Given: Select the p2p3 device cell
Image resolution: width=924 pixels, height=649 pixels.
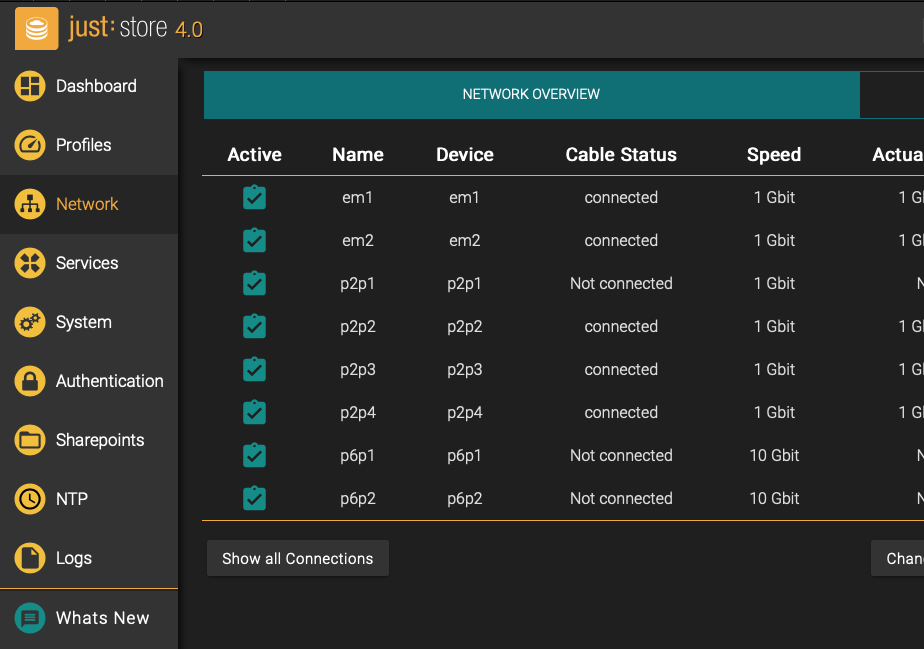Looking at the screenshot, I should [x=465, y=370].
